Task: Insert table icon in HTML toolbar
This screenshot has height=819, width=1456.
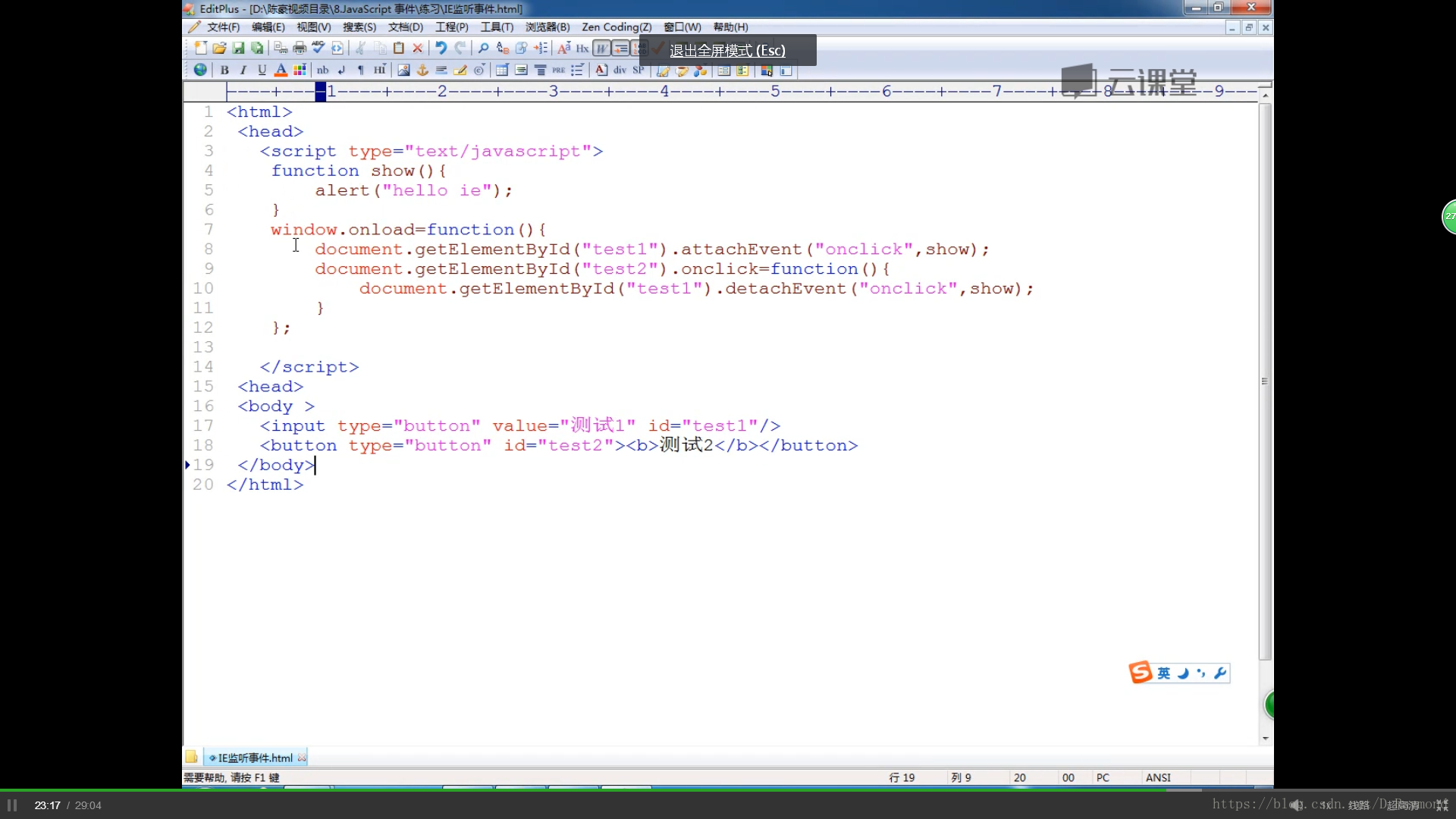Action: tap(502, 70)
